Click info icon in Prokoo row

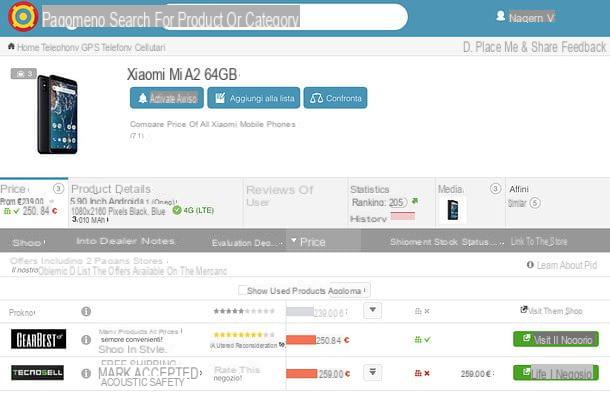click(86, 311)
